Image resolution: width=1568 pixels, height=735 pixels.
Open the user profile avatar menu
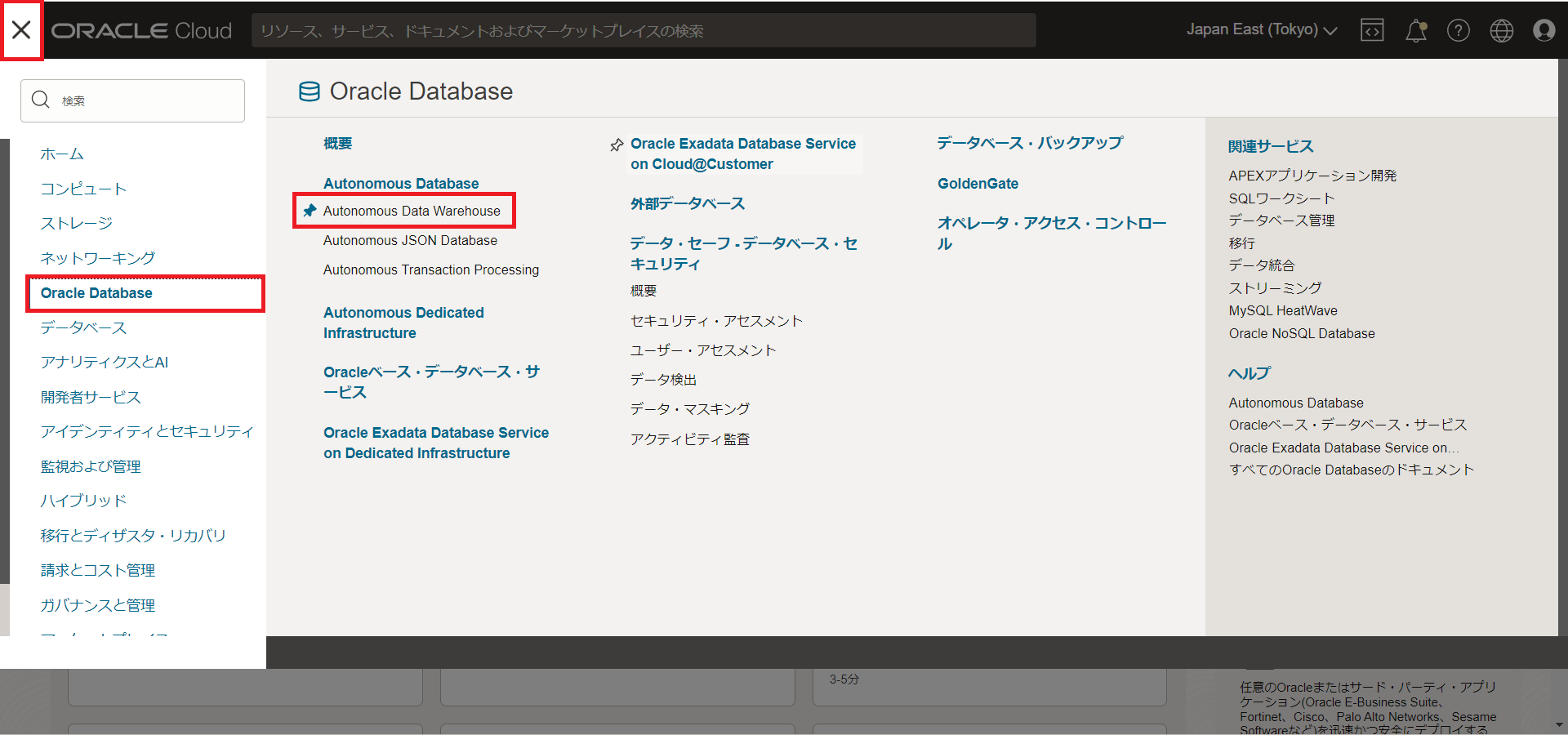1543,30
